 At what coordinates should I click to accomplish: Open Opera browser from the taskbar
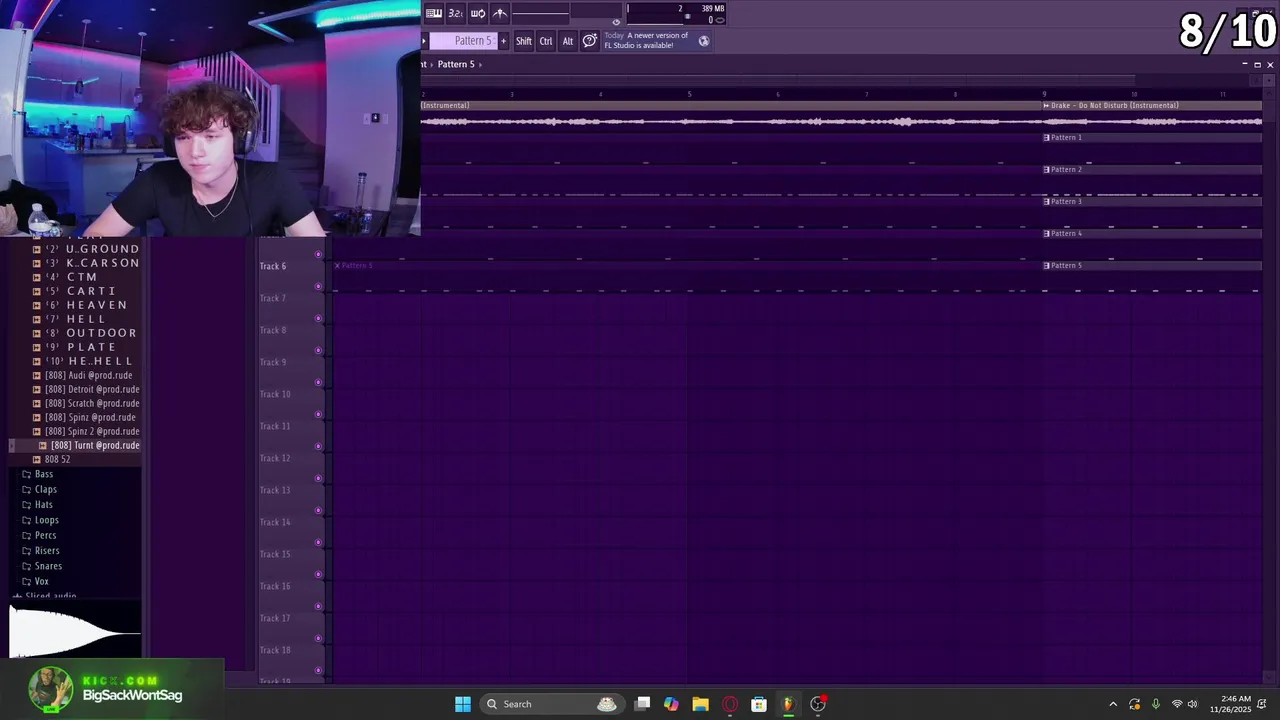click(x=730, y=704)
